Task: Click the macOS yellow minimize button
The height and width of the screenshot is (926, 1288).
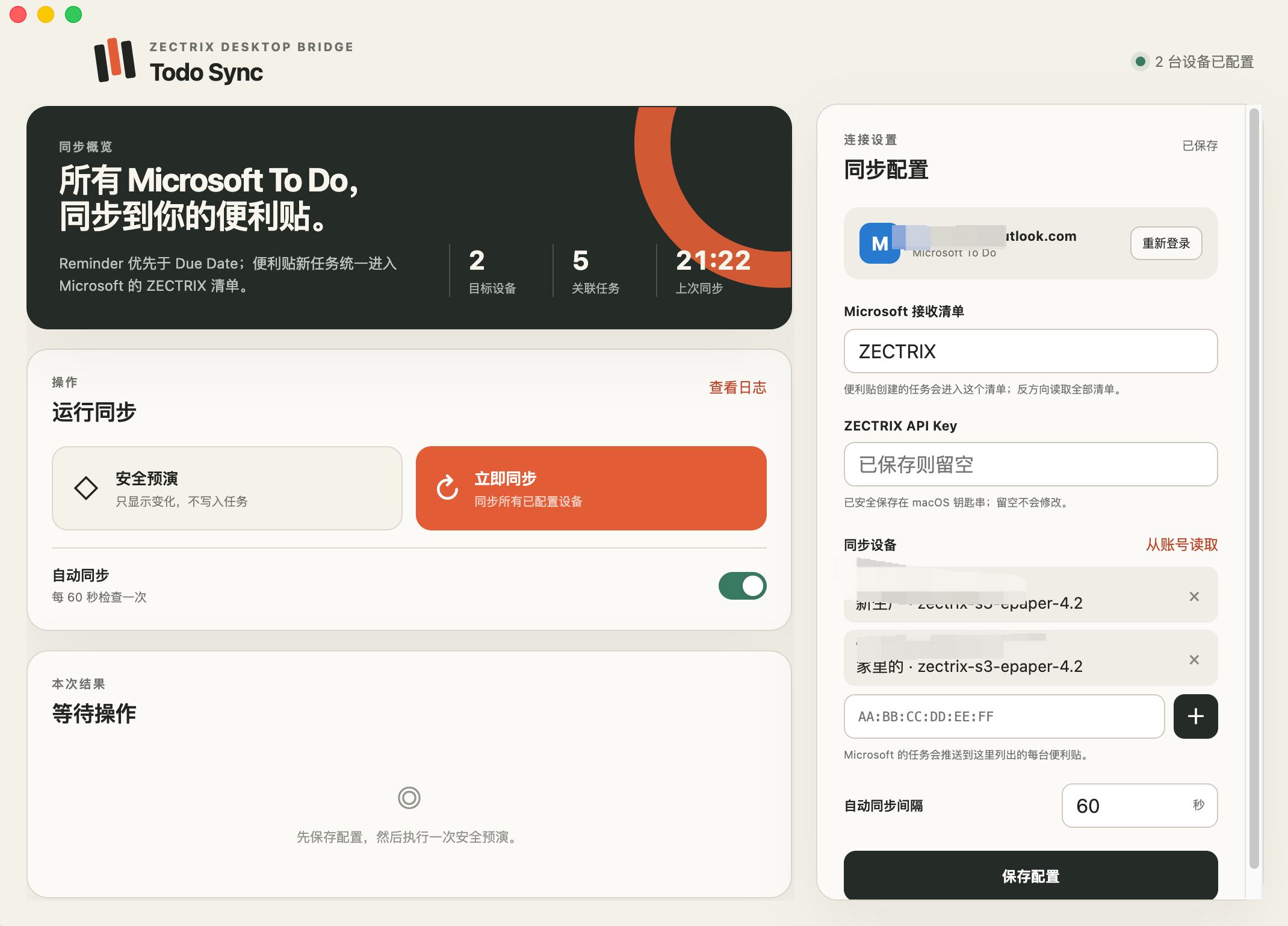Action: point(46,14)
